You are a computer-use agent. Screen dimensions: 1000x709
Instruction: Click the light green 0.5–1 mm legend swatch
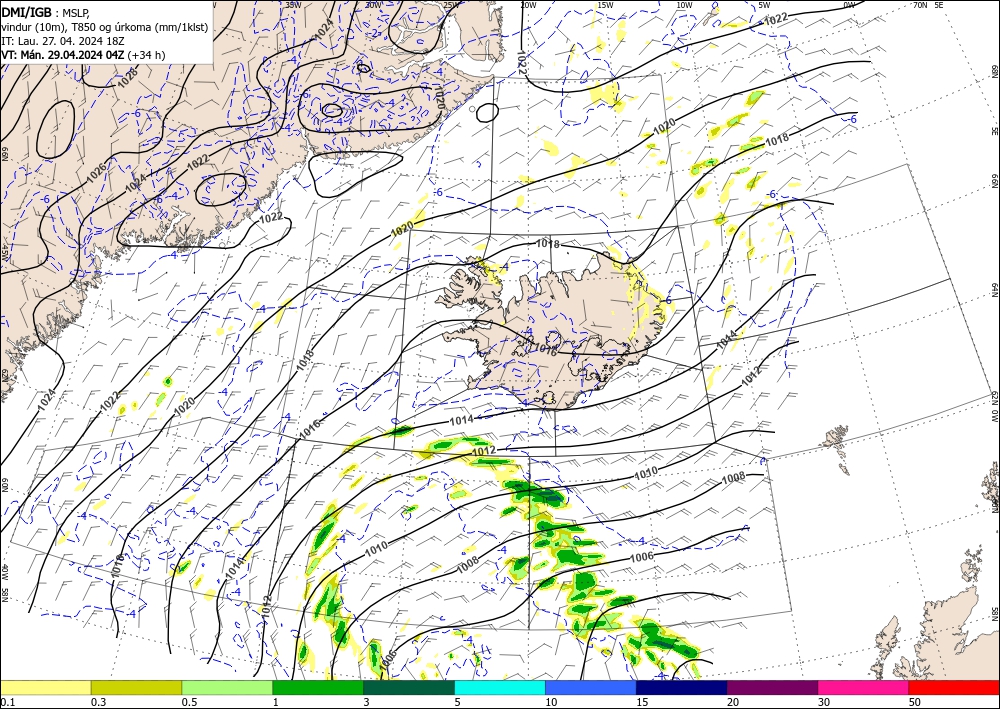227,687
